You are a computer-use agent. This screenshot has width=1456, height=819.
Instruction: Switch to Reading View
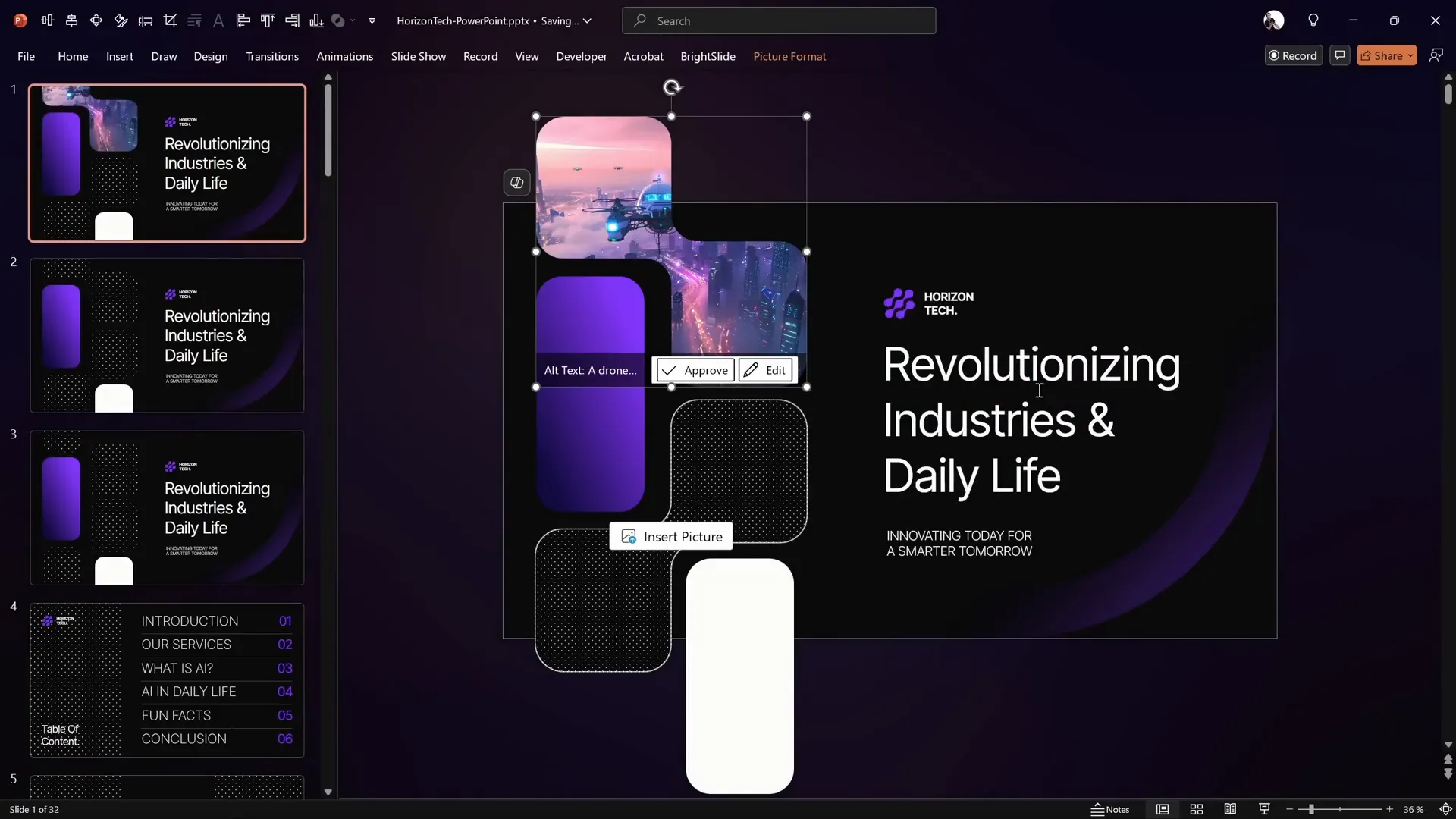pos(1230,809)
